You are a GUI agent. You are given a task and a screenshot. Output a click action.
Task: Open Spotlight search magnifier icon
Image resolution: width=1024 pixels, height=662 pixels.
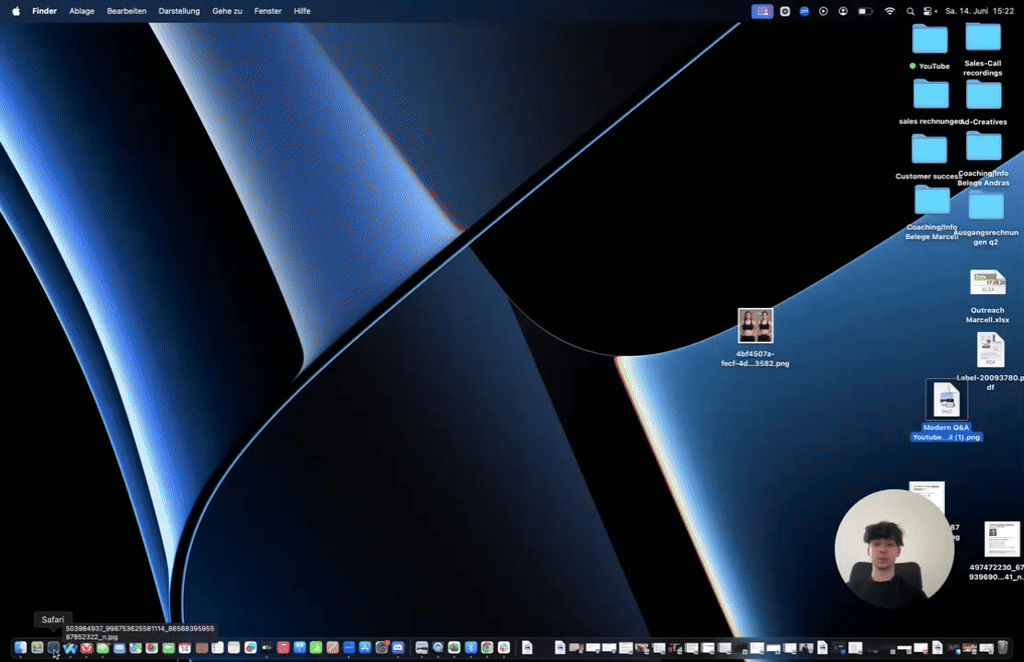click(910, 11)
